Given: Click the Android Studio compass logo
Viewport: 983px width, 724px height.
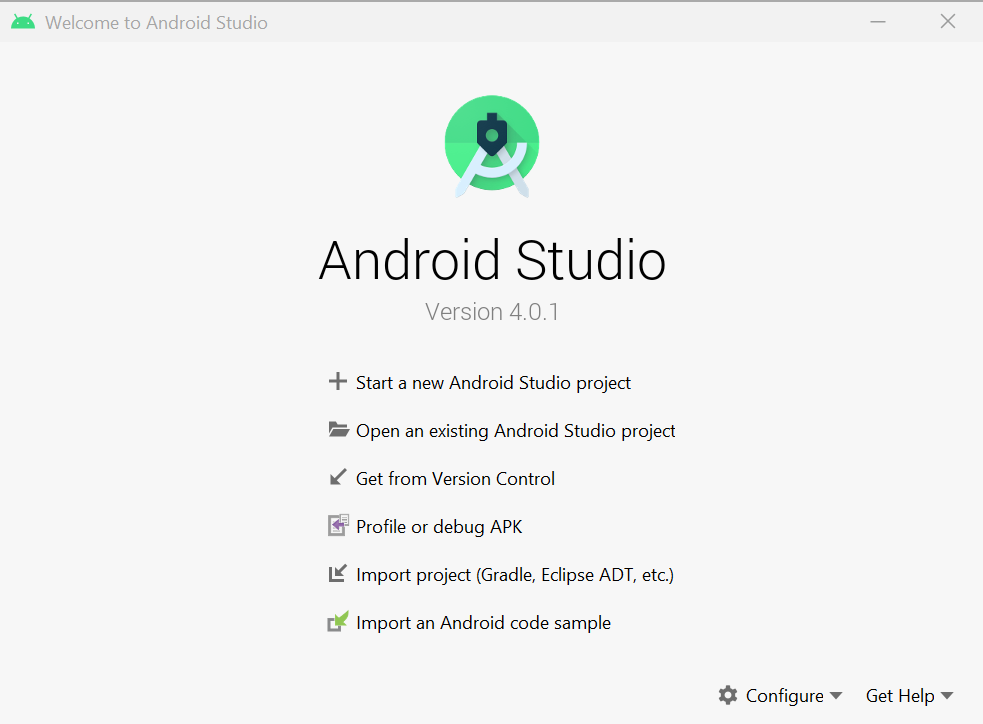Looking at the screenshot, I should [492, 147].
